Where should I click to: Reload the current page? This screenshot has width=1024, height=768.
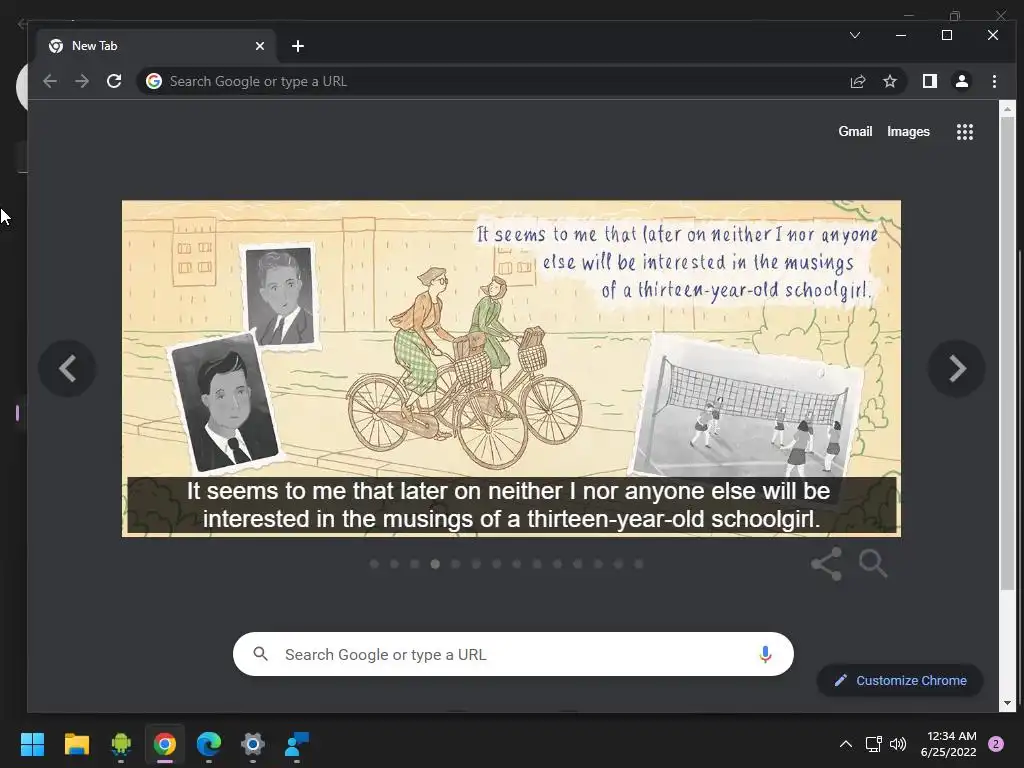click(x=114, y=81)
